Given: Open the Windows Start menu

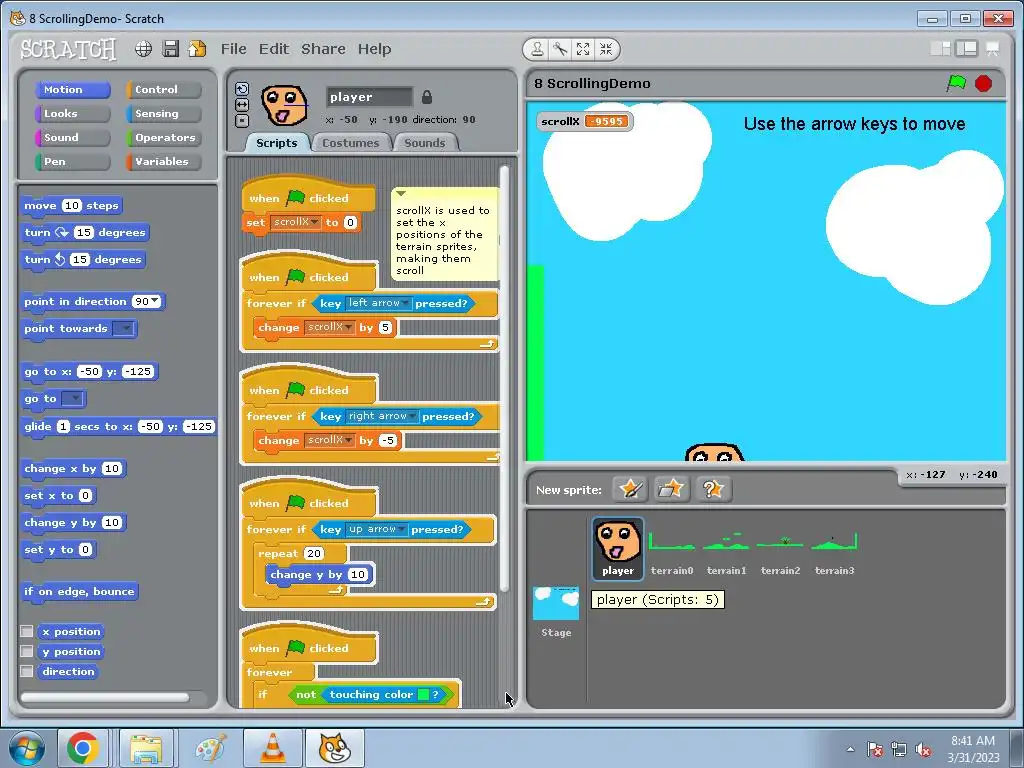Looking at the screenshot, I should pyautogui.click(x=25, y=748).
